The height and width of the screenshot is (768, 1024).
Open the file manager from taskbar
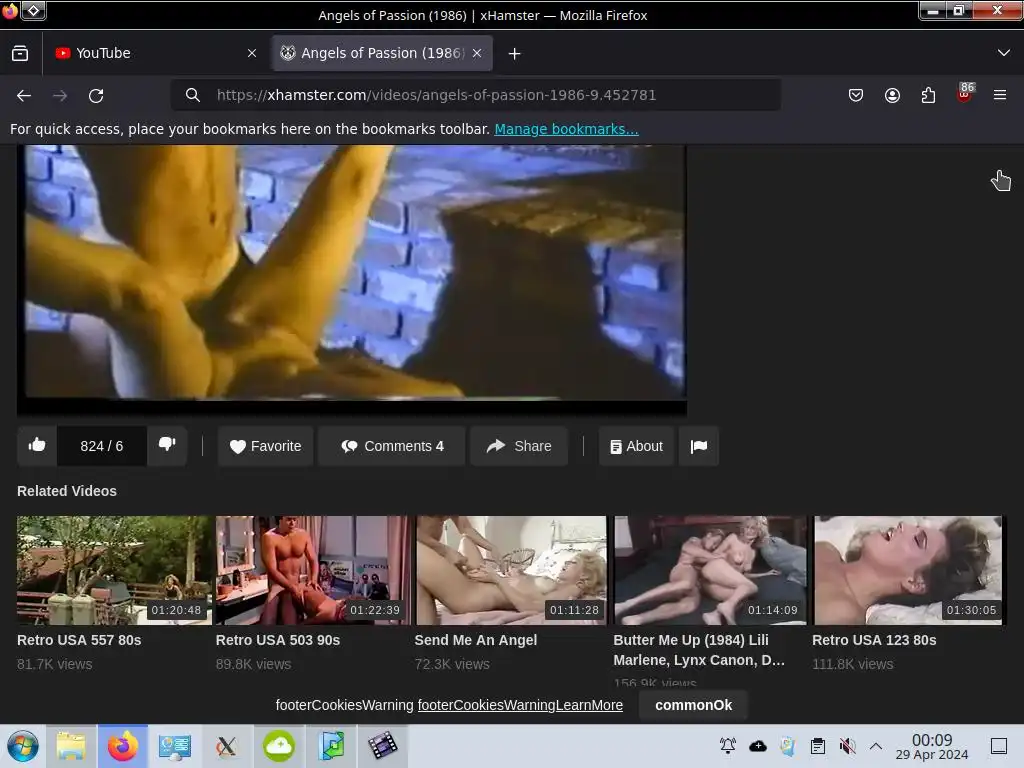71,746
